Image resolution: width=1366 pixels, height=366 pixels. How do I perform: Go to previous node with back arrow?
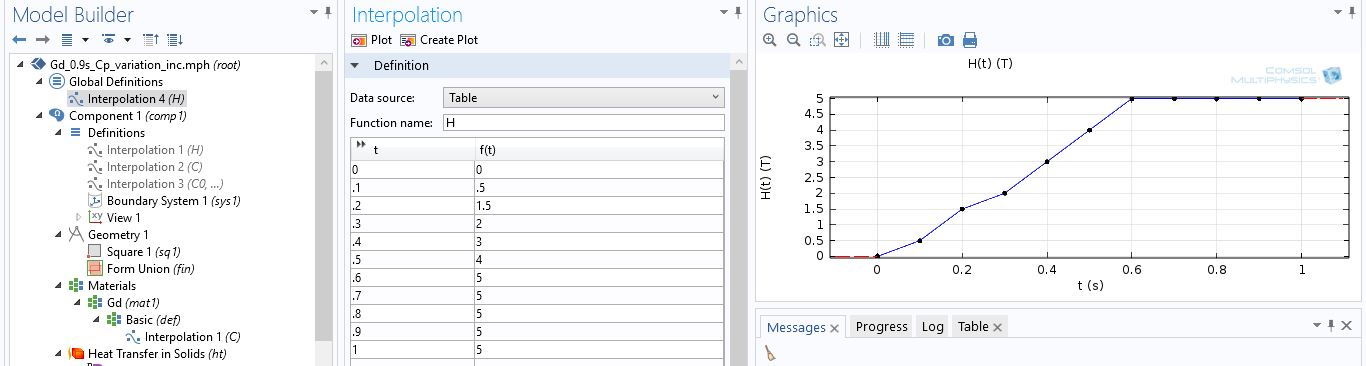click(x=19, y=40)
